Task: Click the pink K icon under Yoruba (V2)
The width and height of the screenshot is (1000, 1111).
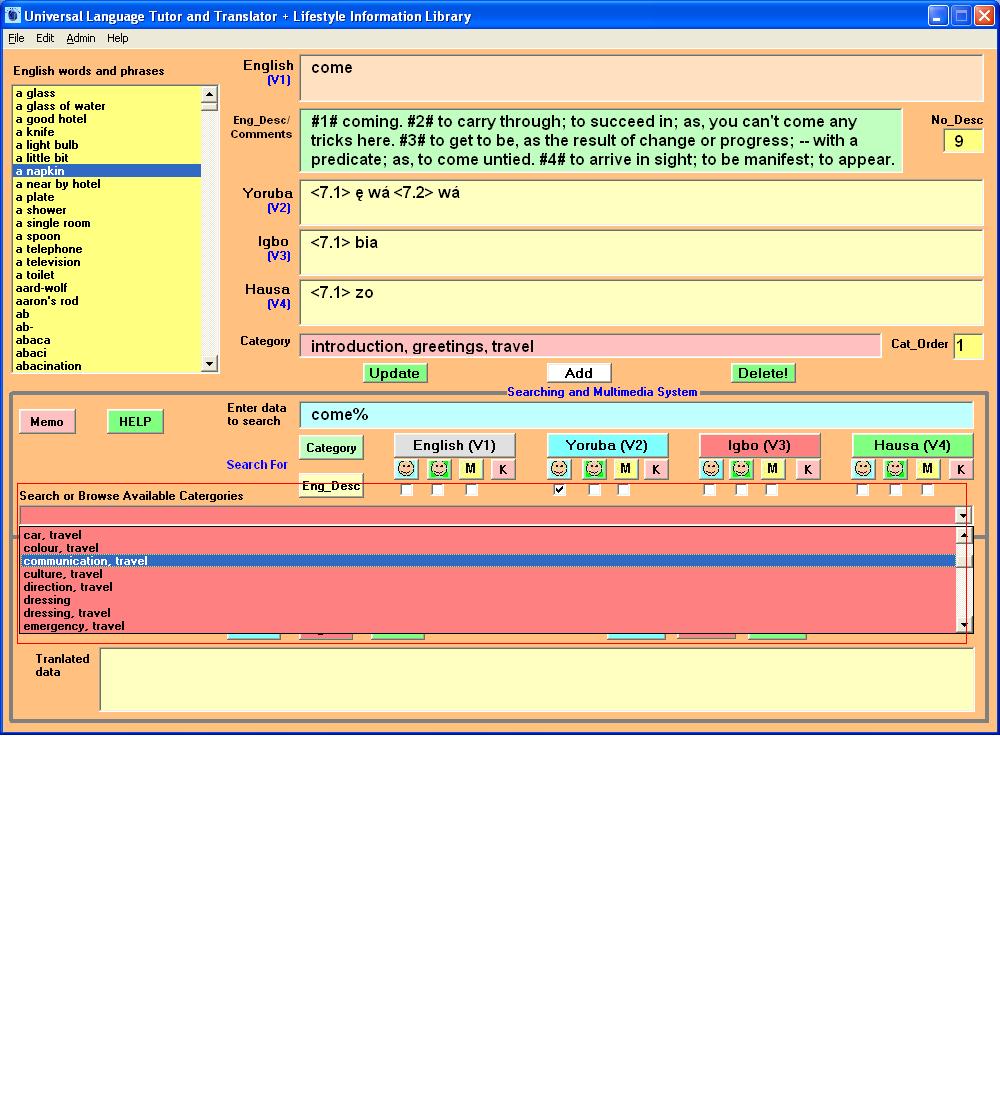Action: click(656, 469)
